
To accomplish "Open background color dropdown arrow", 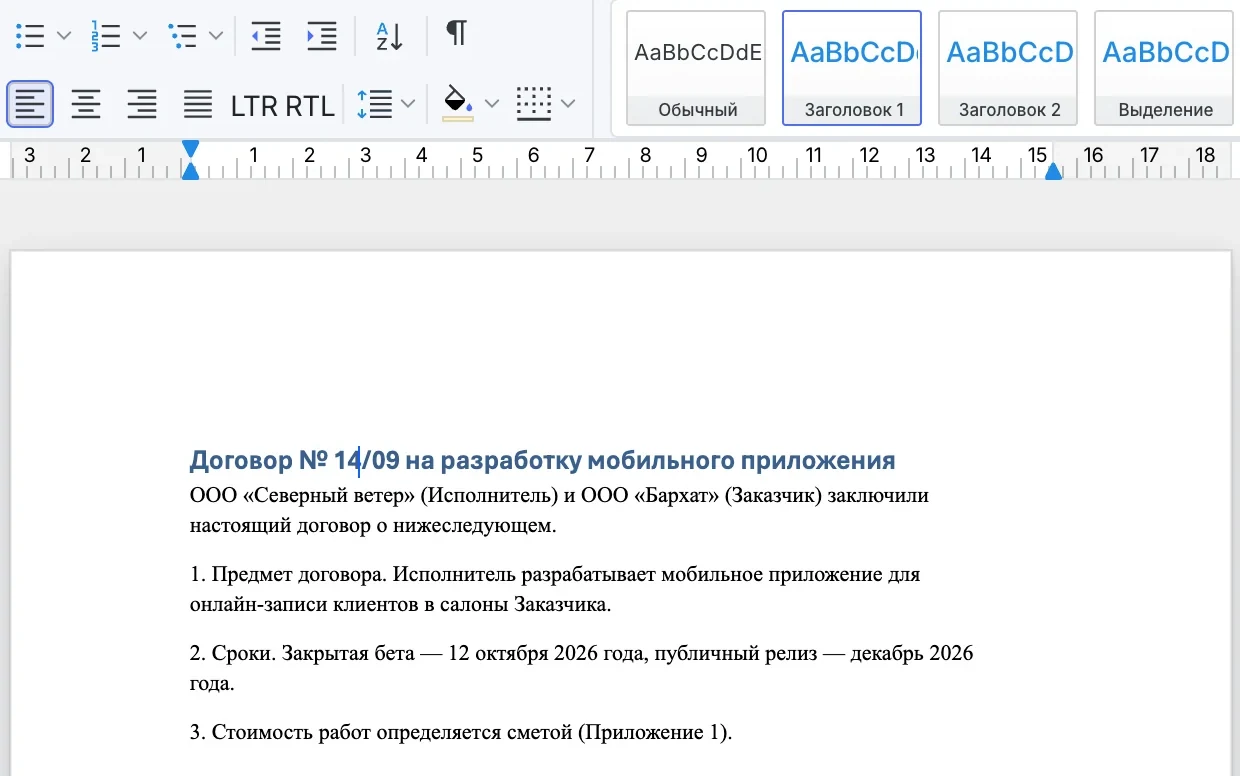I will coord(491,104).
